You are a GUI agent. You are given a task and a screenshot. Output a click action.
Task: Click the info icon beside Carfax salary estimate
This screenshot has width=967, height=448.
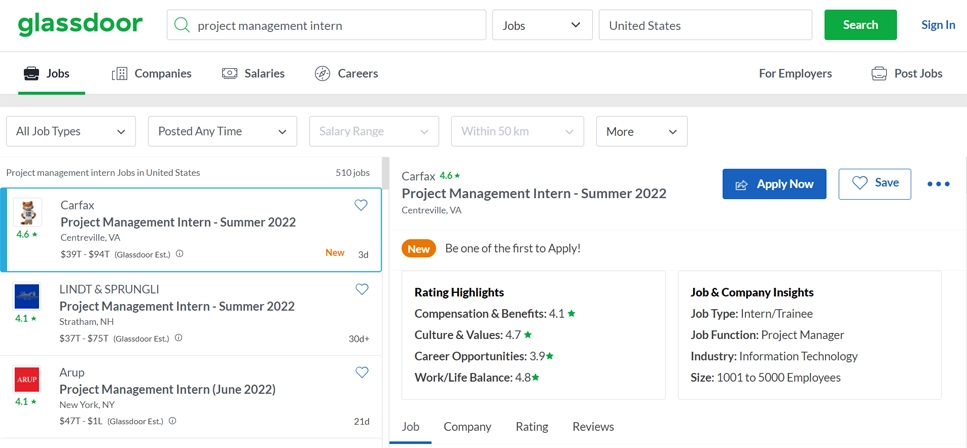pos(180,254)
